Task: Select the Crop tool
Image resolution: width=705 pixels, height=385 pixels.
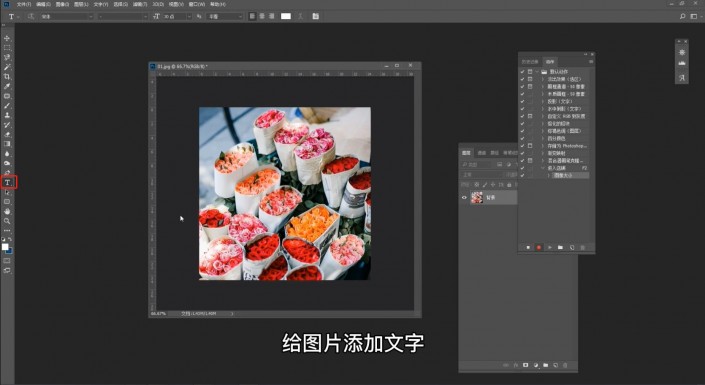Action: 7,77
